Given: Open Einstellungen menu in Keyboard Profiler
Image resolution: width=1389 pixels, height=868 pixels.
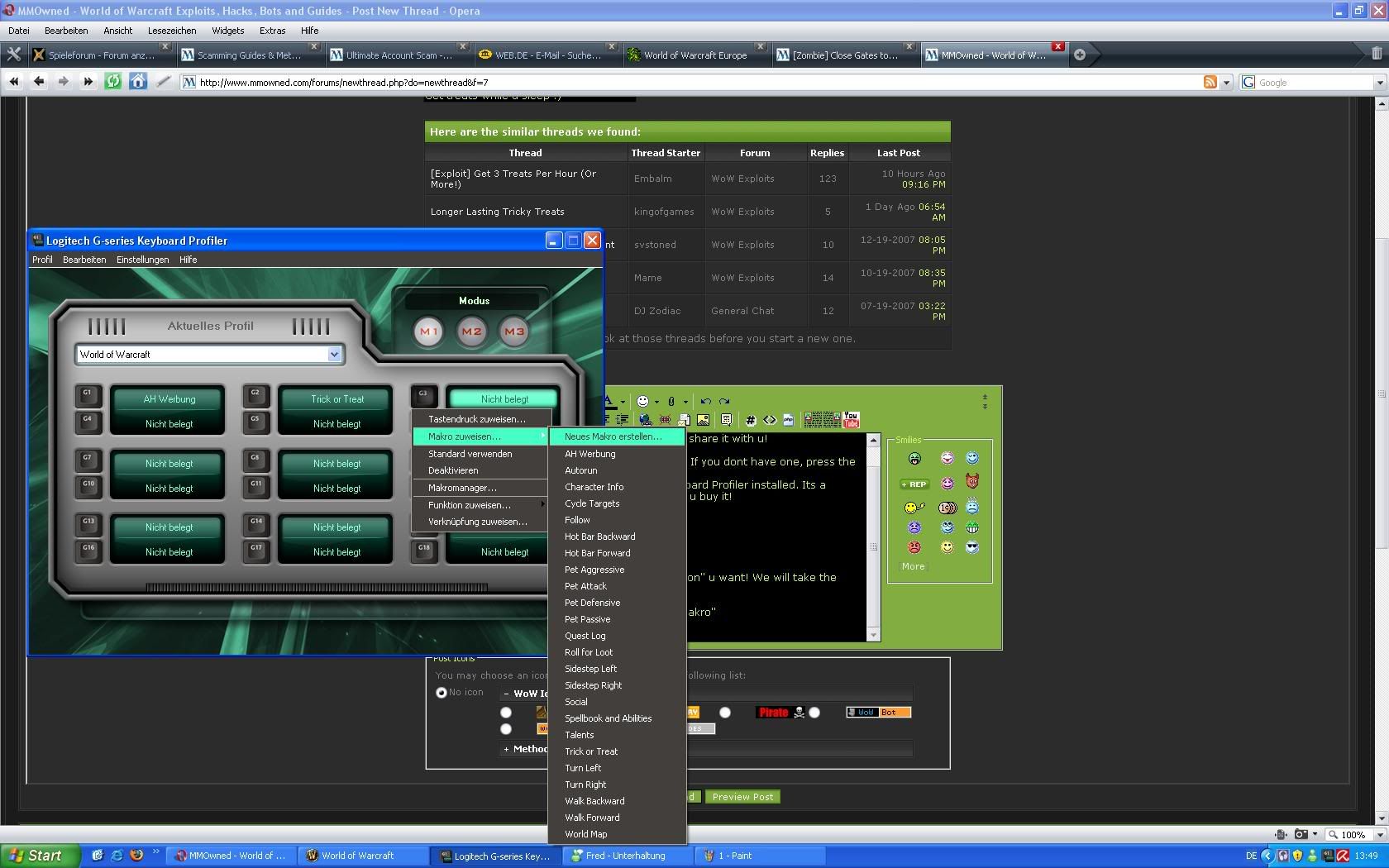Looking at the screenshot, I should coord(142,260).
